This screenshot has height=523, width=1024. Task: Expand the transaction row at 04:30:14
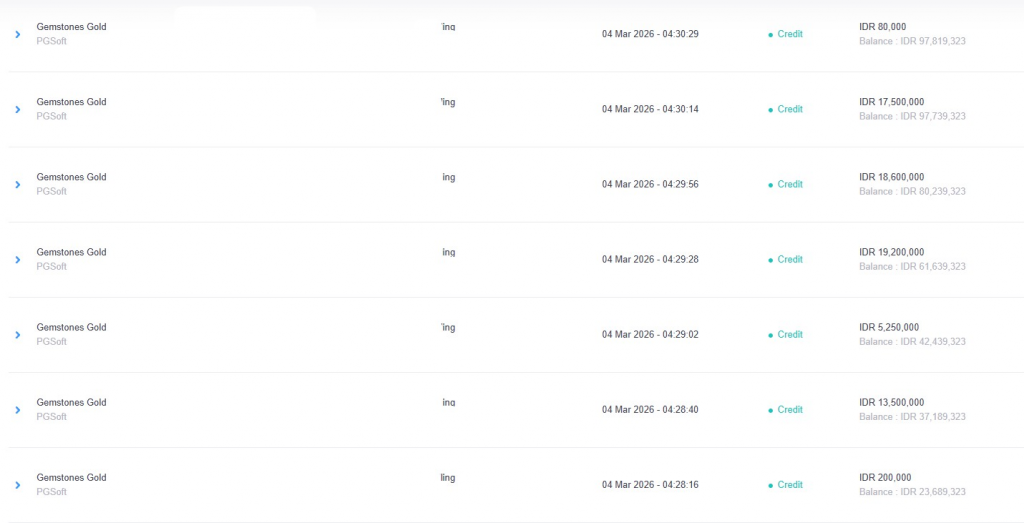tap(17, 109)
